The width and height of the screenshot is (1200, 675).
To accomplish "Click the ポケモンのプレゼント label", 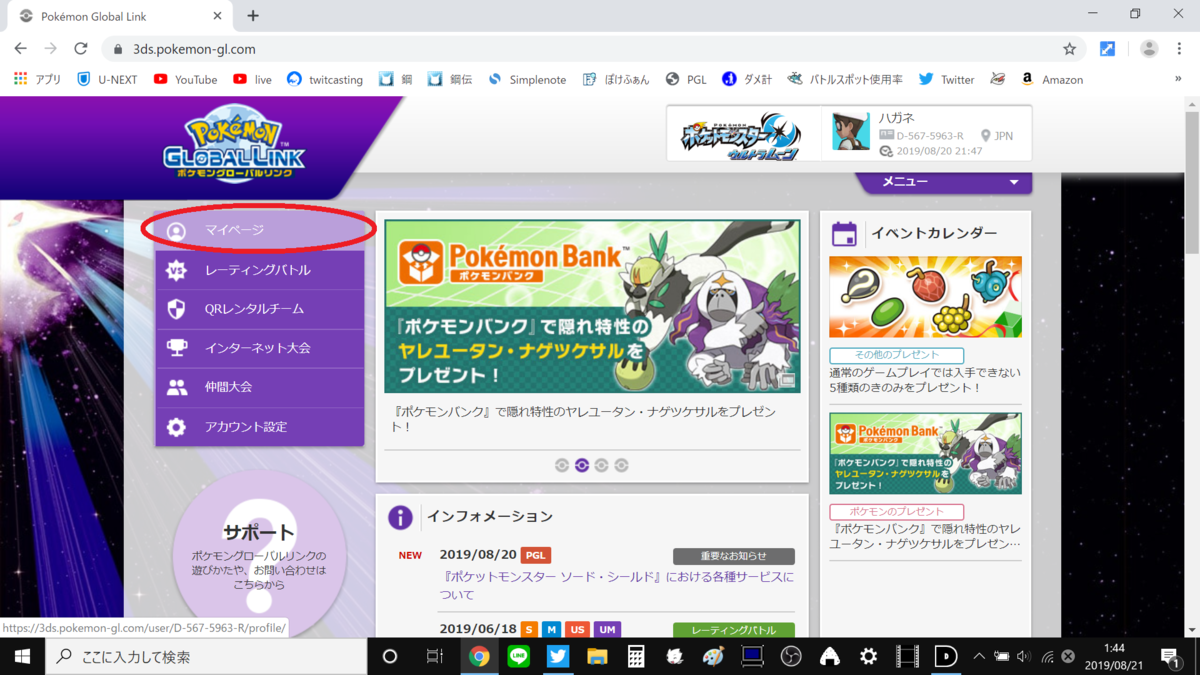I will (x=896, y=512).
